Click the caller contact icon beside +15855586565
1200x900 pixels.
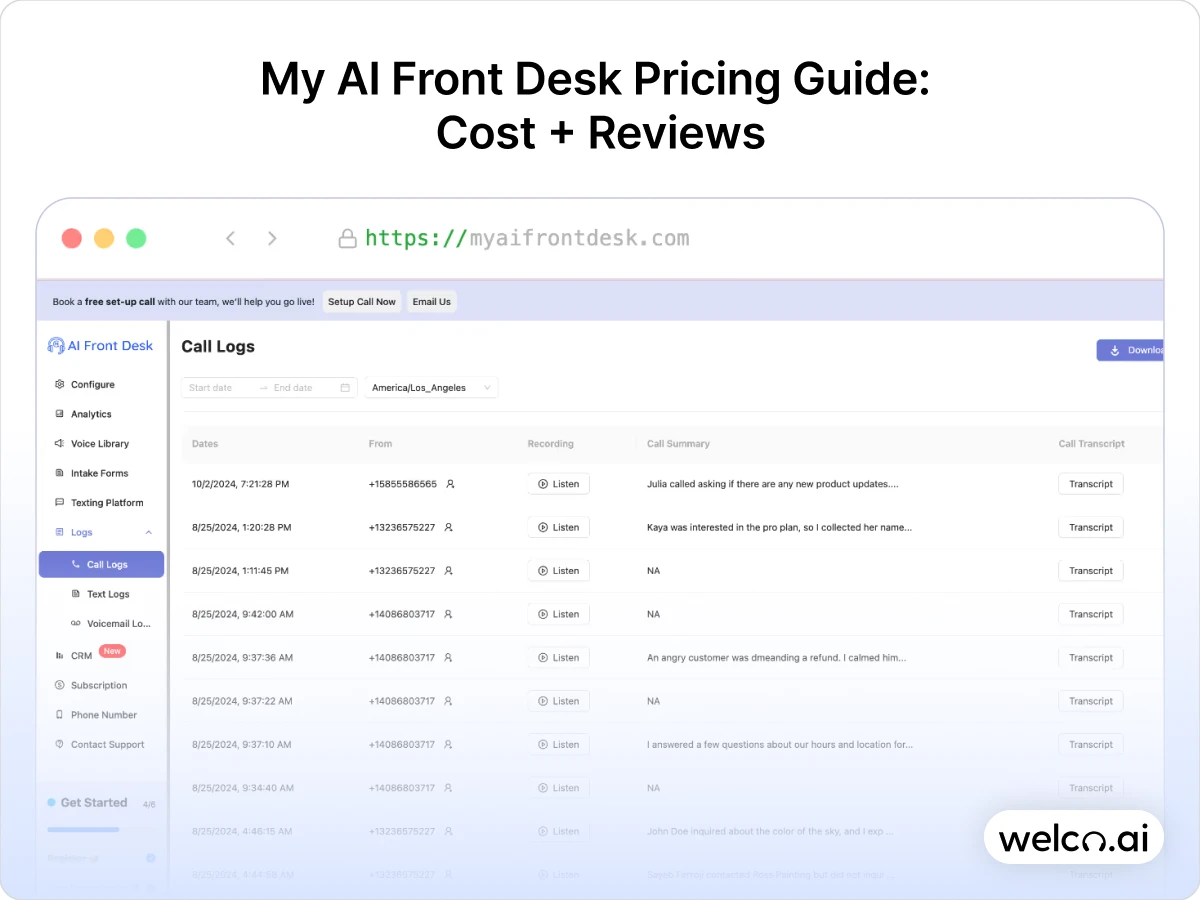[x=449, y=483]
